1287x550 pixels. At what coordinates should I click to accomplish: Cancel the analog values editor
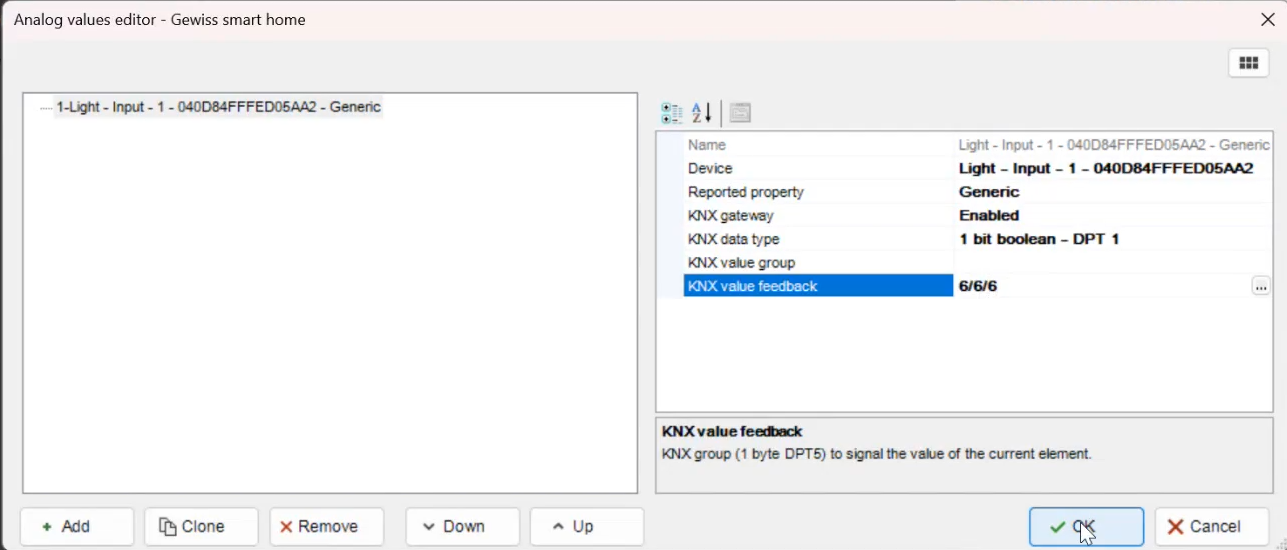point(1211,527)
